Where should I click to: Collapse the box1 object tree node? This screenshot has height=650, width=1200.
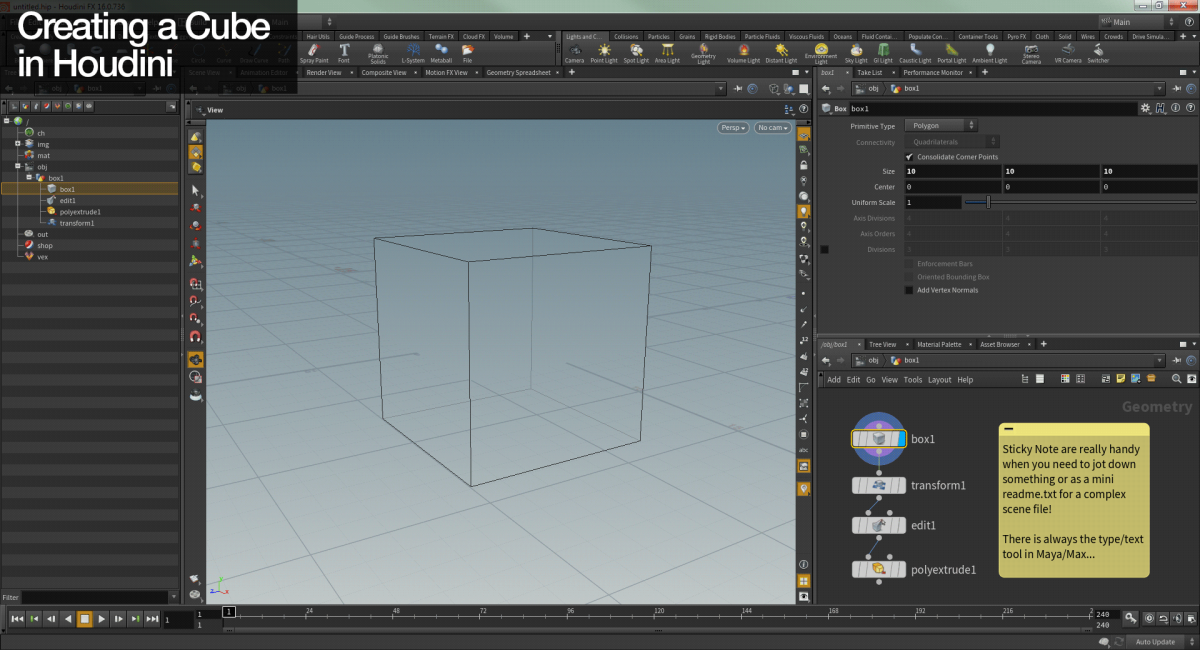pyautogui.click(x=29, y=178)
